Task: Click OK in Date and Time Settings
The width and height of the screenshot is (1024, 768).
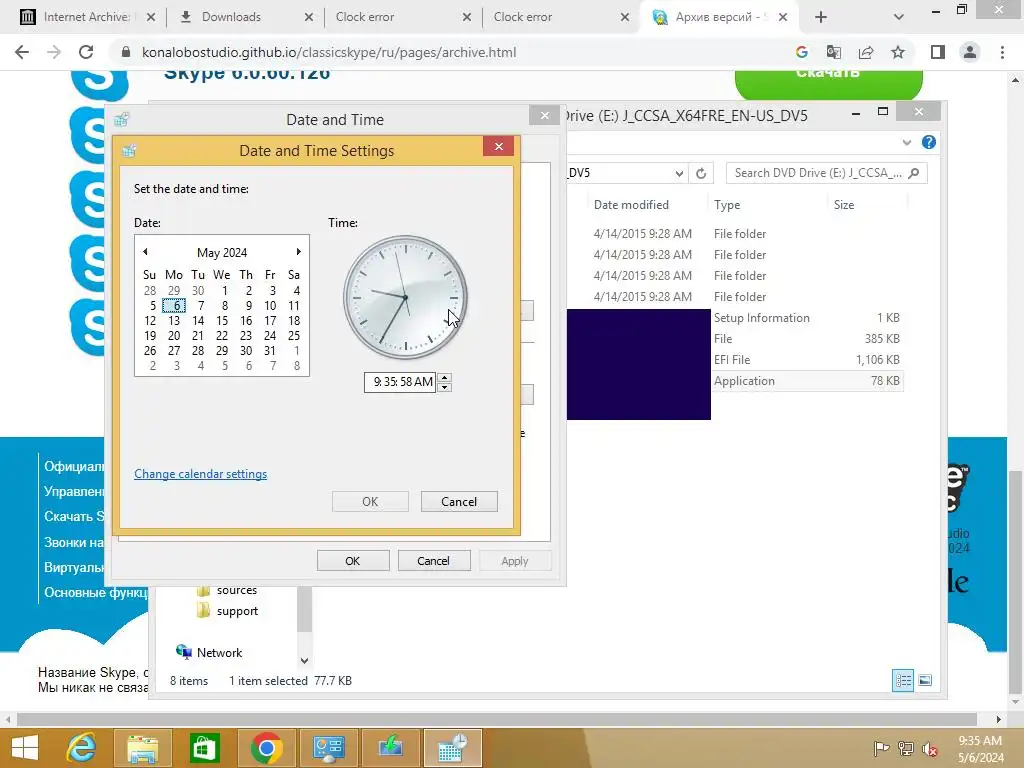Action: (370, 502)
